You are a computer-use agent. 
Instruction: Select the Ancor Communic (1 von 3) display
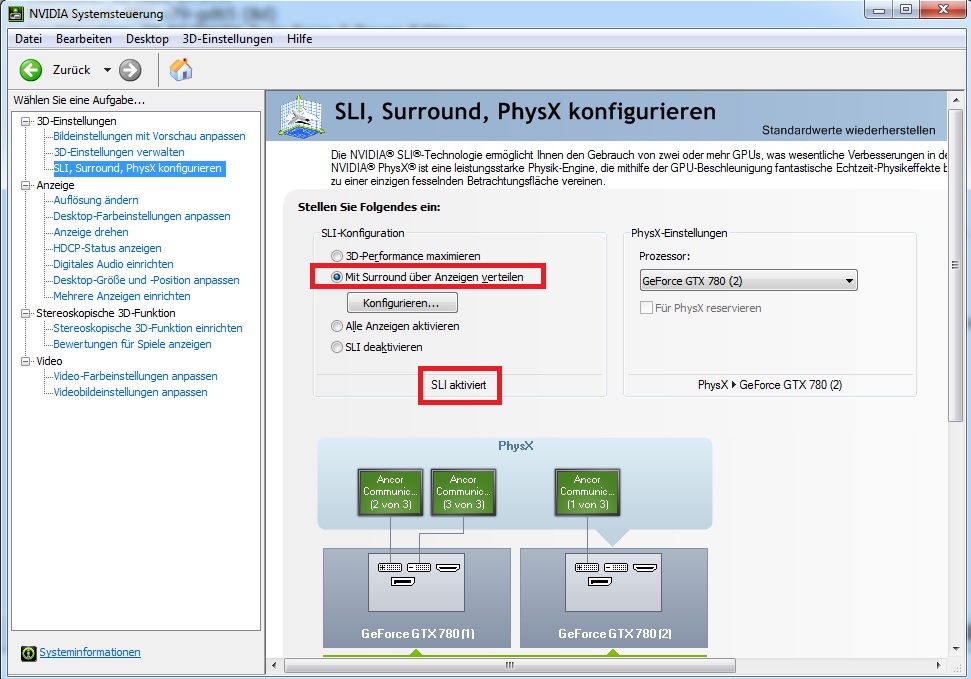(x=587, y=492)
